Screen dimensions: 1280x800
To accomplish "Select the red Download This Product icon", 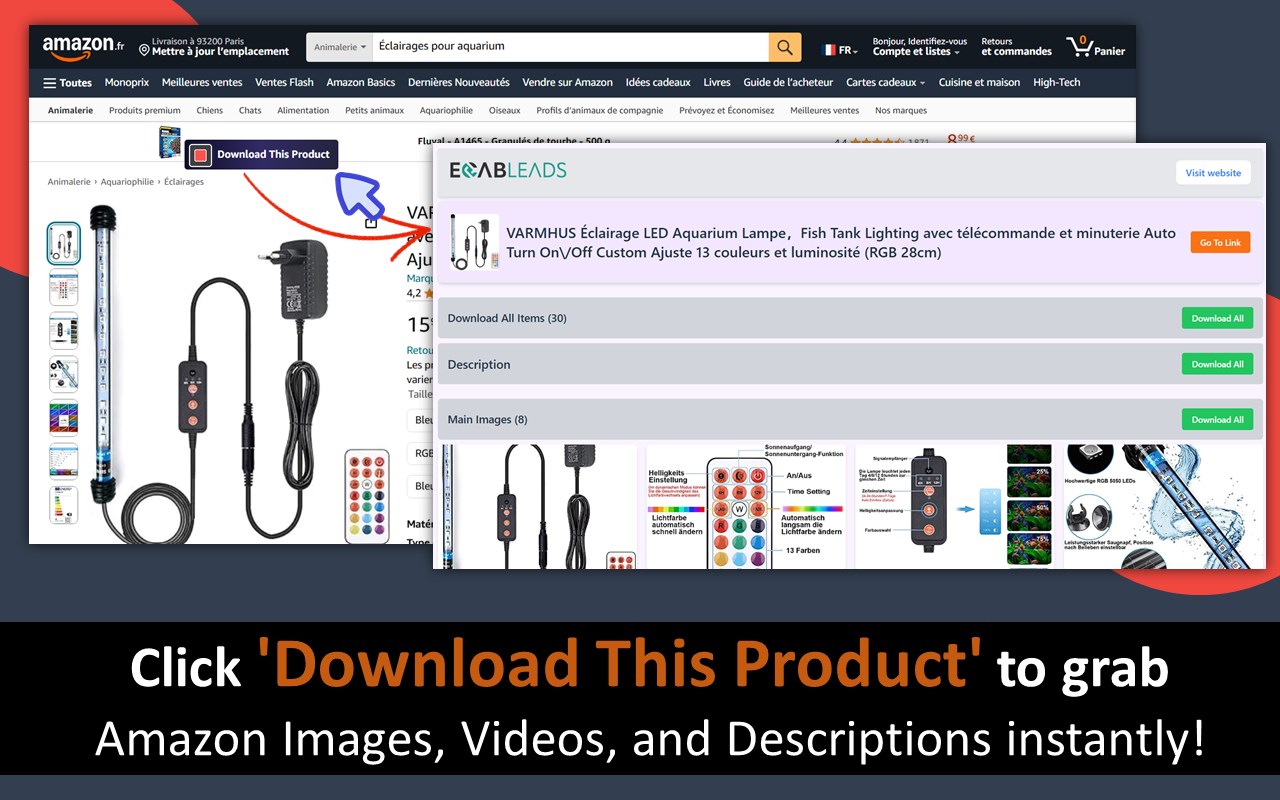I will [x=201, y=155].
